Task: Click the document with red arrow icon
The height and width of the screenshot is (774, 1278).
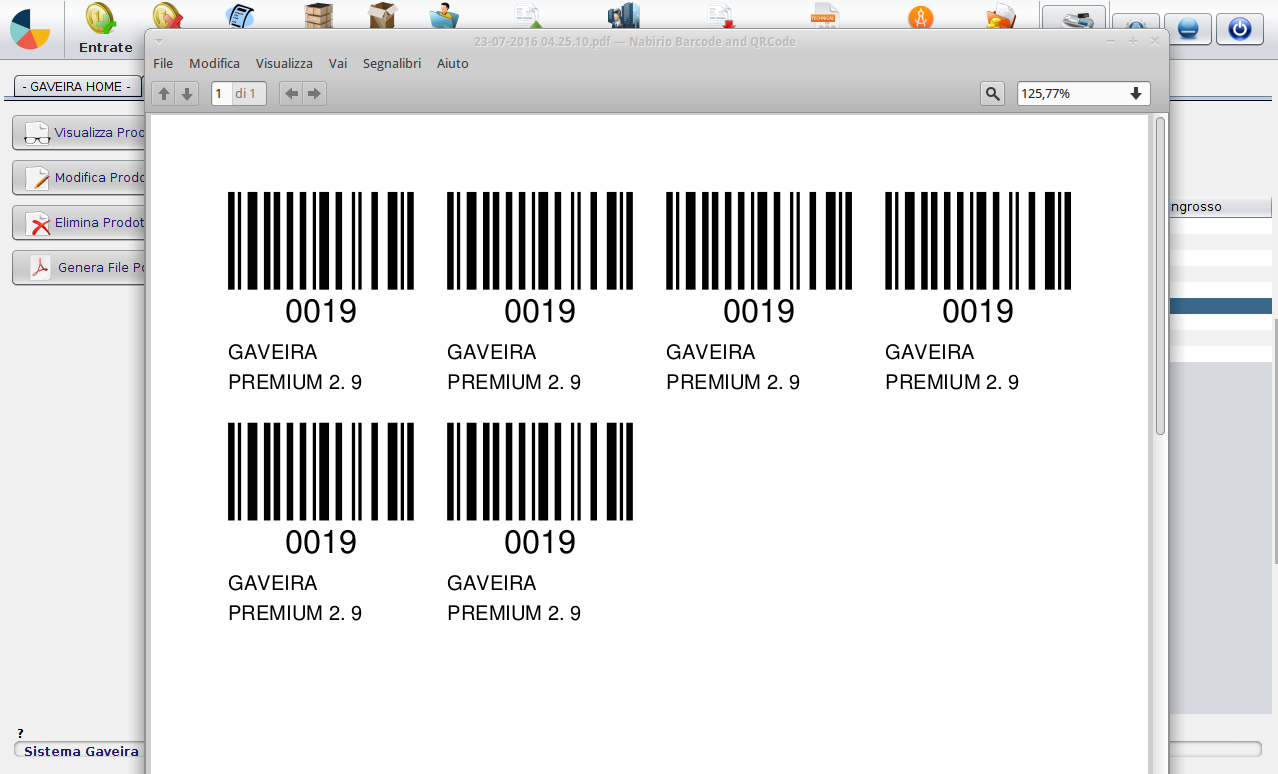Action: [x=720, y=16]
